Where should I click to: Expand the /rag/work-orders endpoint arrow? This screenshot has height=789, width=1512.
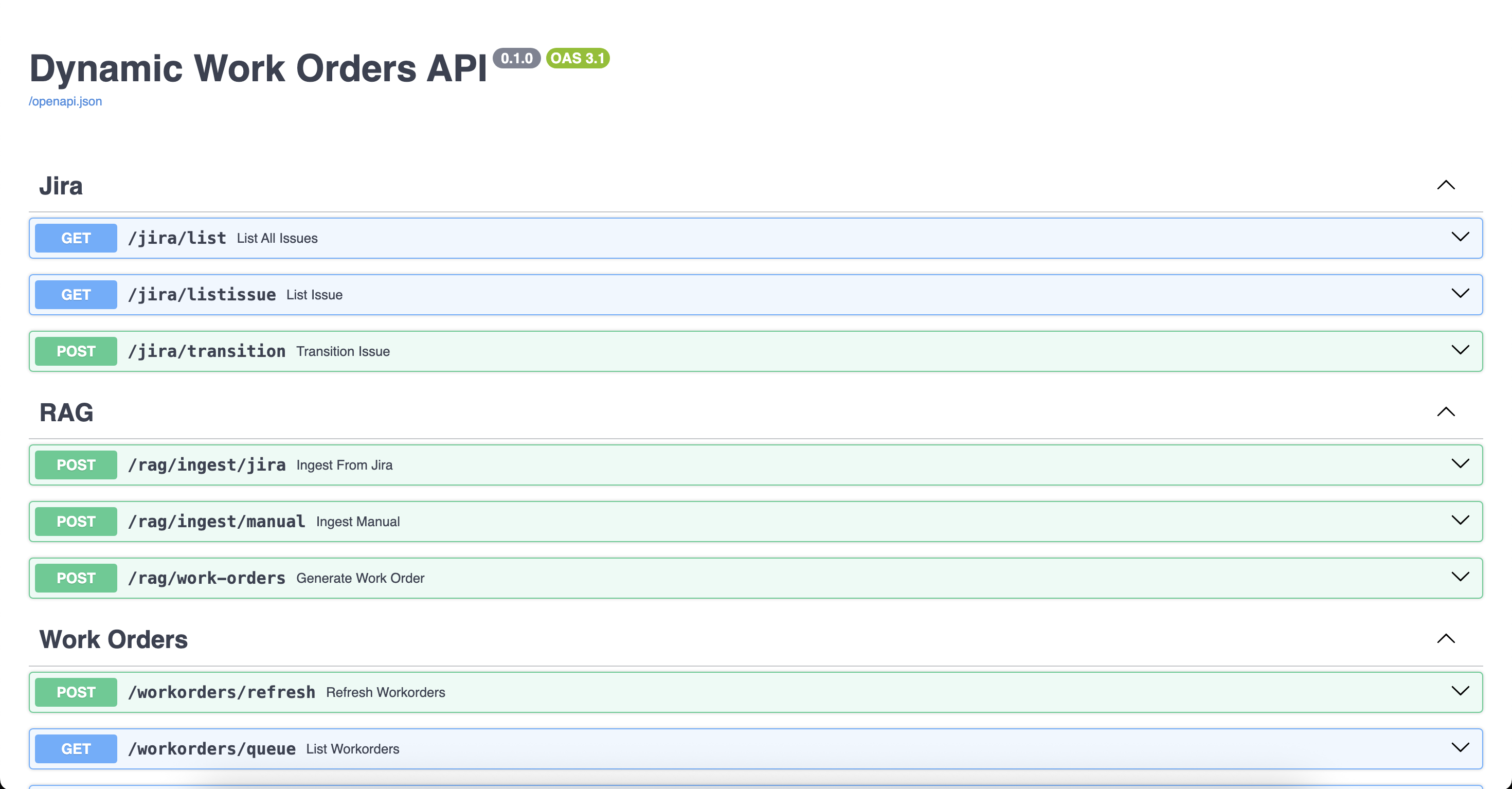pyautogui.click(x=1460, y=577)
